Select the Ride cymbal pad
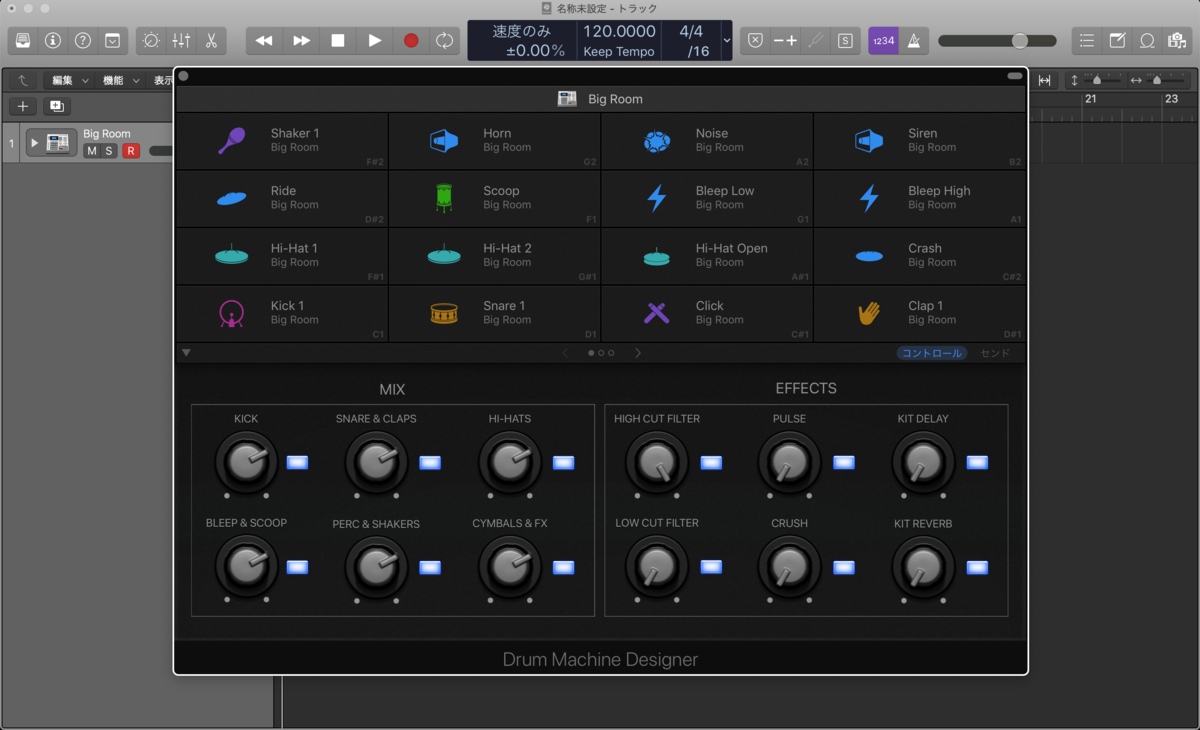 pyautogui.click(x=282, y=199)
